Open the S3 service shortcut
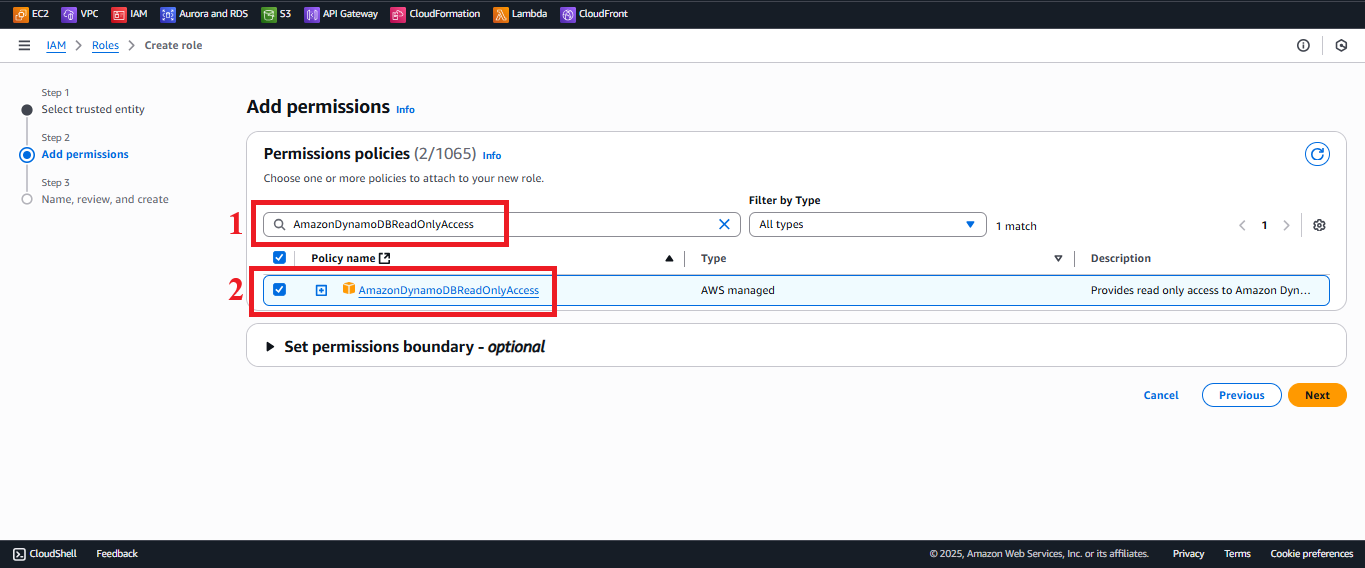 tap(277, 14)
